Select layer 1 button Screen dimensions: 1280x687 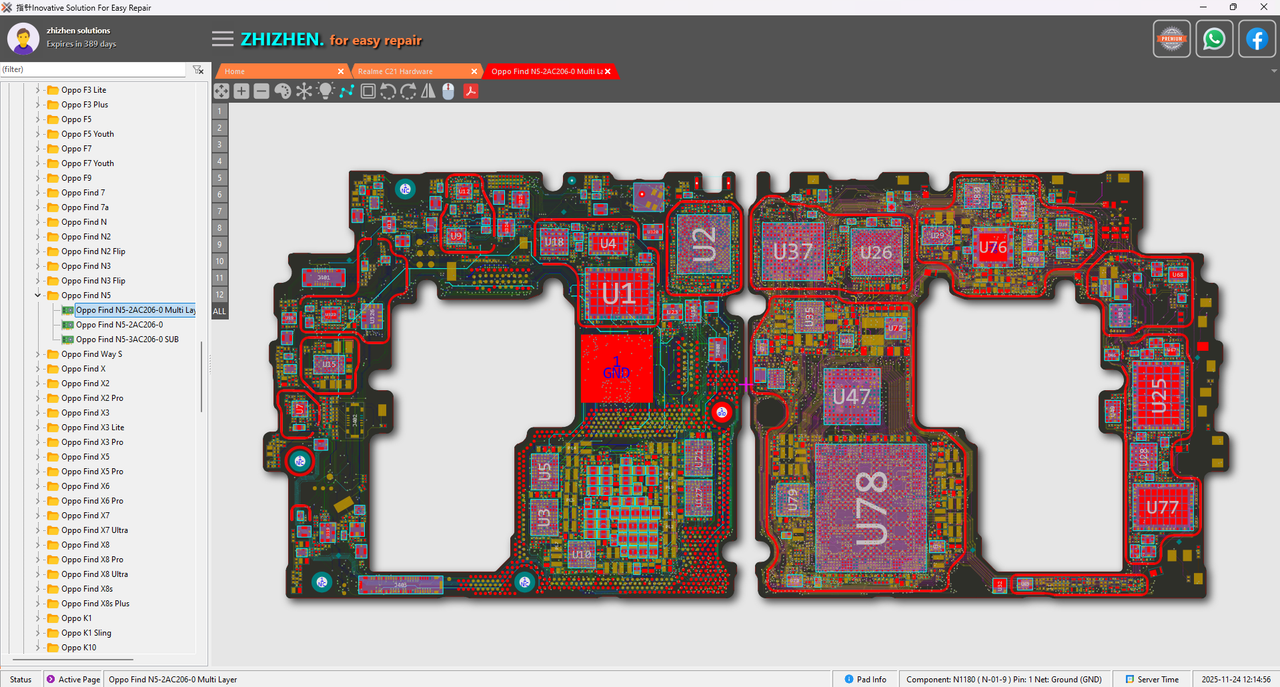(220, 111)
